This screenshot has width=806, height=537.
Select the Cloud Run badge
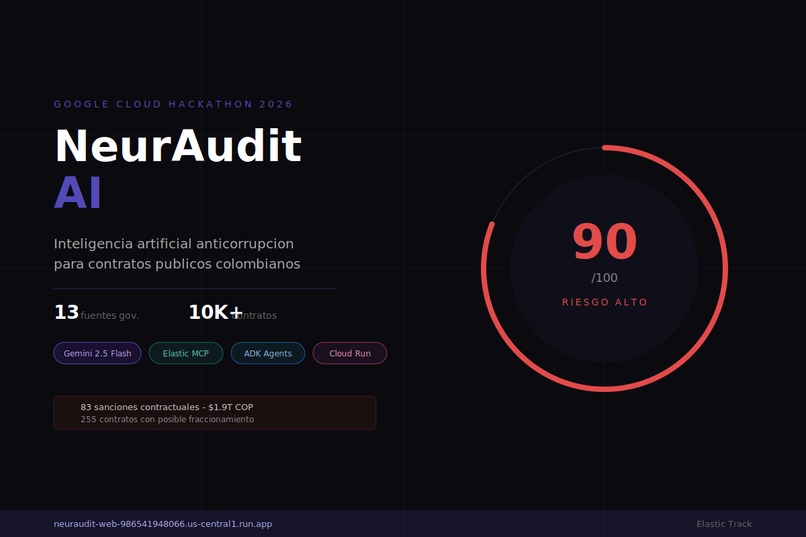click(x=350, y=353)
